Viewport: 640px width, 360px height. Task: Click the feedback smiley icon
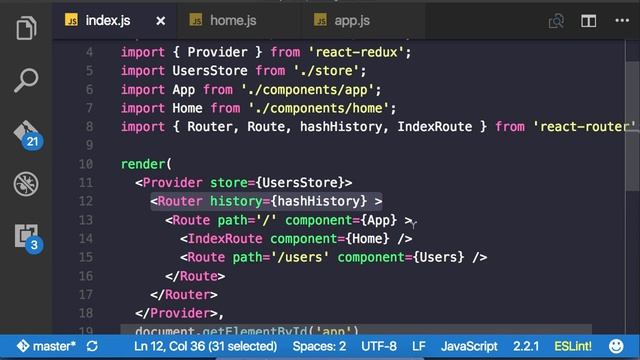click(616, 346)
